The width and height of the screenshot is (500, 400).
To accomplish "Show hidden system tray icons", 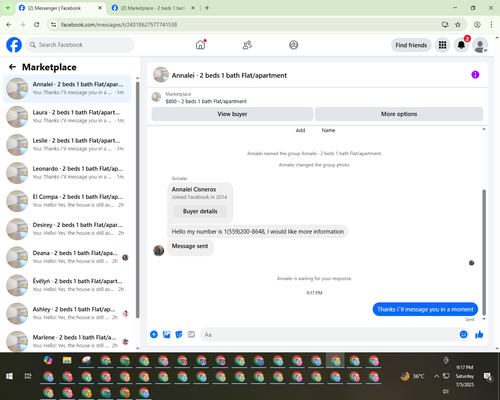I will [436, 376].
